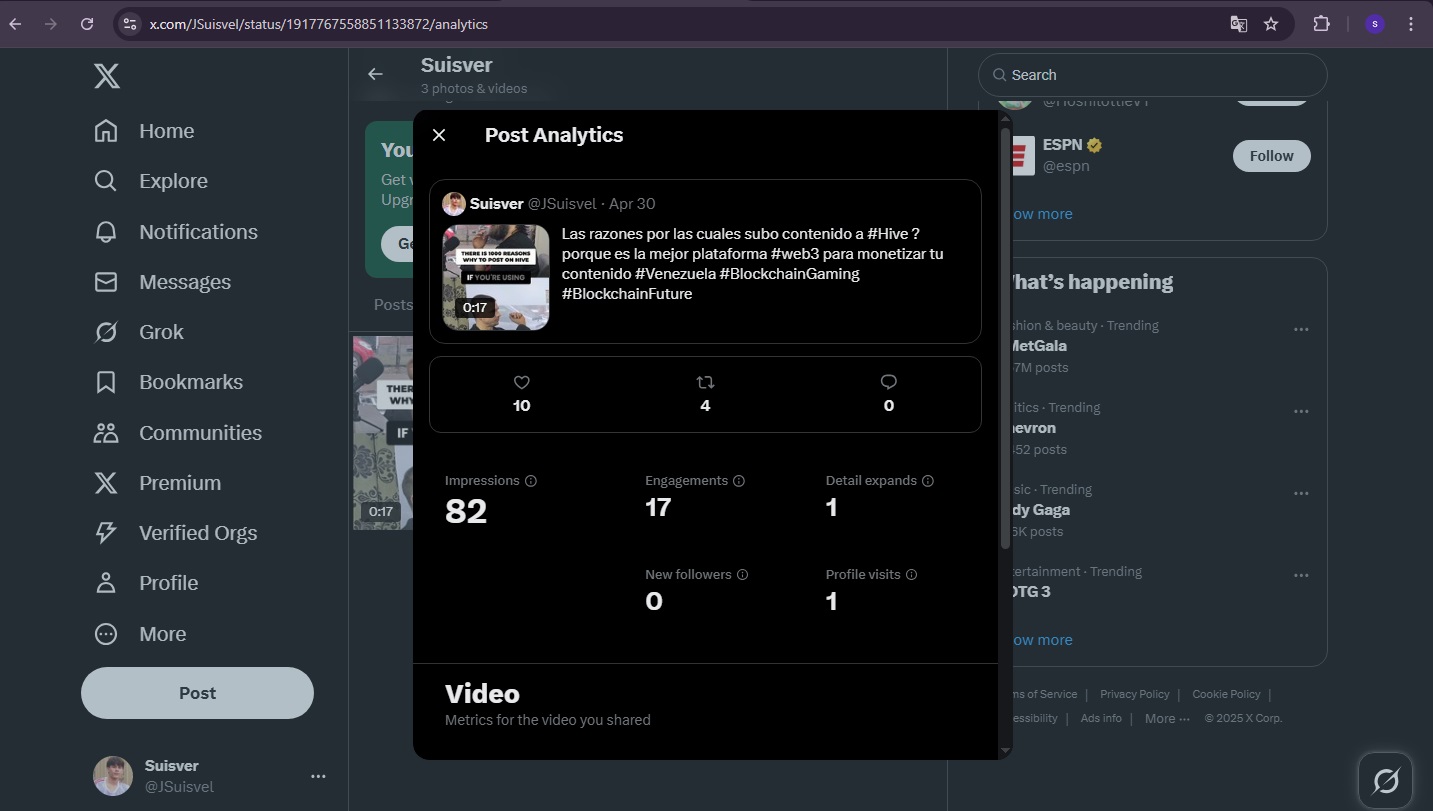1433x811 pixels.
Task: Click the Detail expands info icon
Action: [x=928, y=481]
